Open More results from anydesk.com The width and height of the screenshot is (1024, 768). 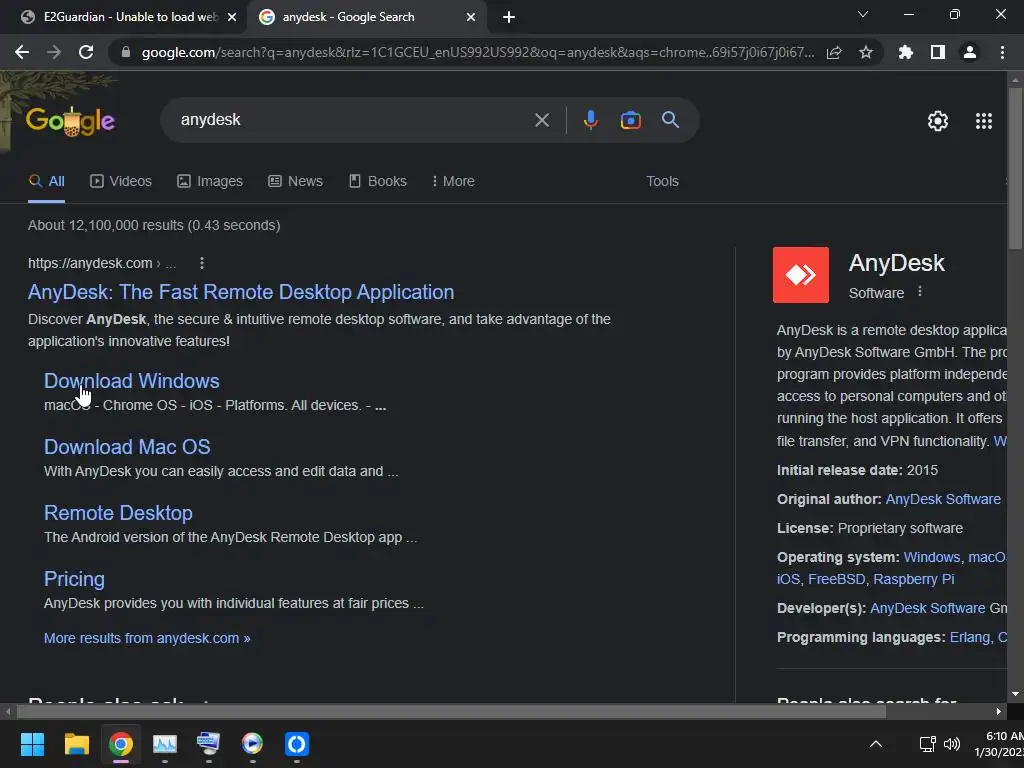pos(147,638)
